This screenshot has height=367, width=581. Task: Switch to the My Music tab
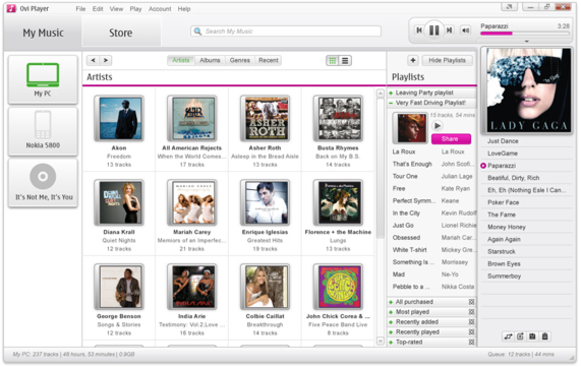point(43,33)
